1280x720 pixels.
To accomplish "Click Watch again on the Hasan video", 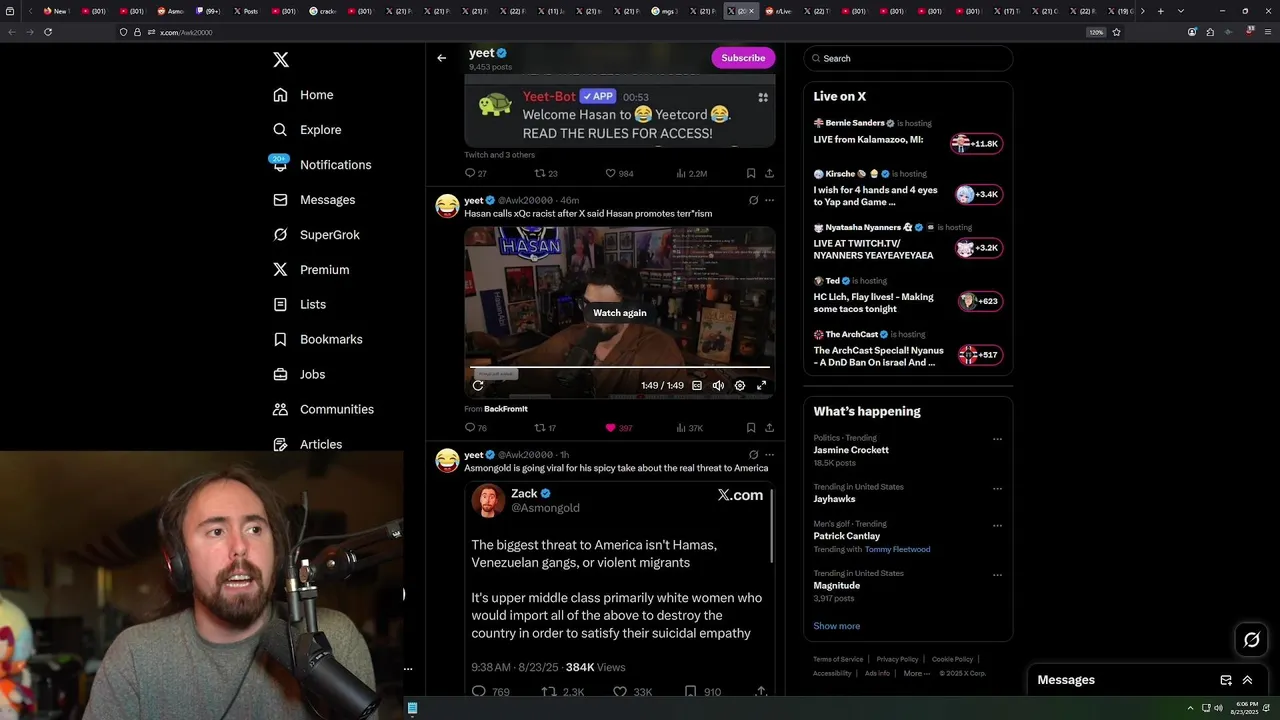I will pos(620,313).
